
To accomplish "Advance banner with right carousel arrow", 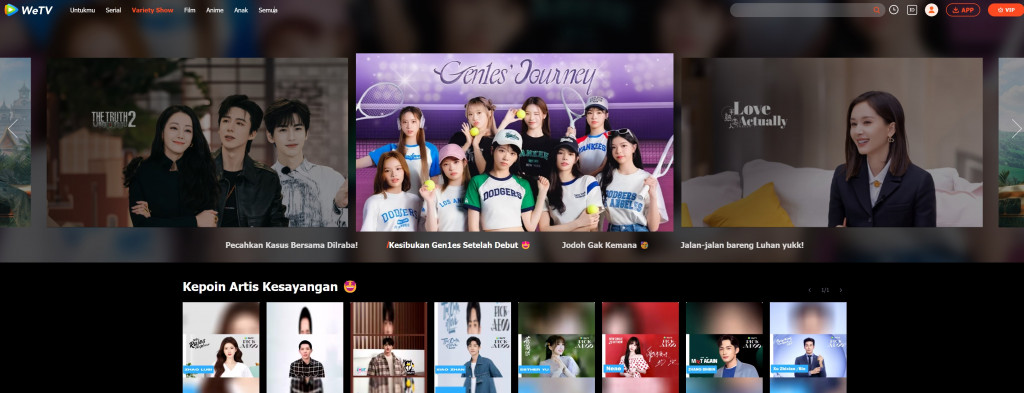I will (1016, 129).
